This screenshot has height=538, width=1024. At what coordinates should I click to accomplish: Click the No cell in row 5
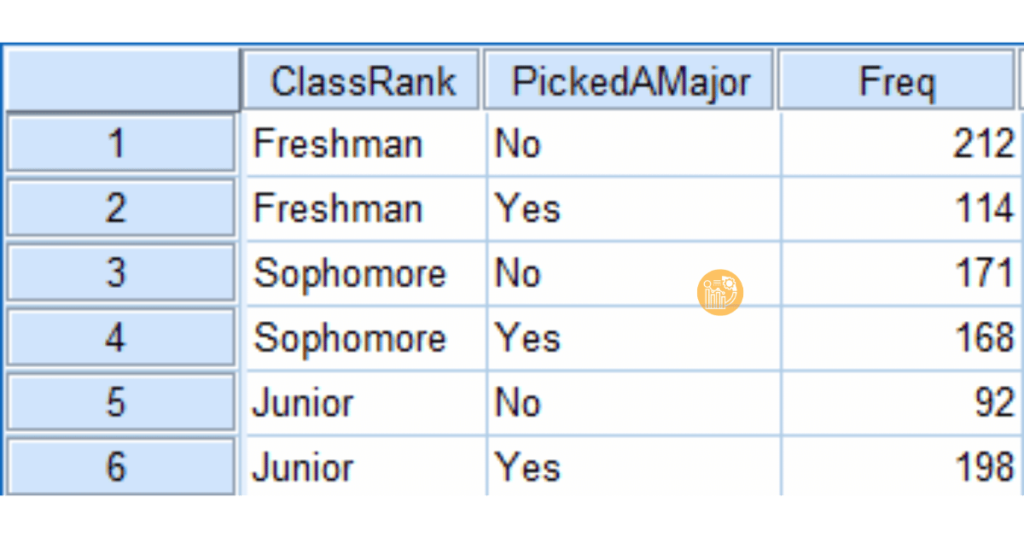pyautogui.click(x=518, y=402)
